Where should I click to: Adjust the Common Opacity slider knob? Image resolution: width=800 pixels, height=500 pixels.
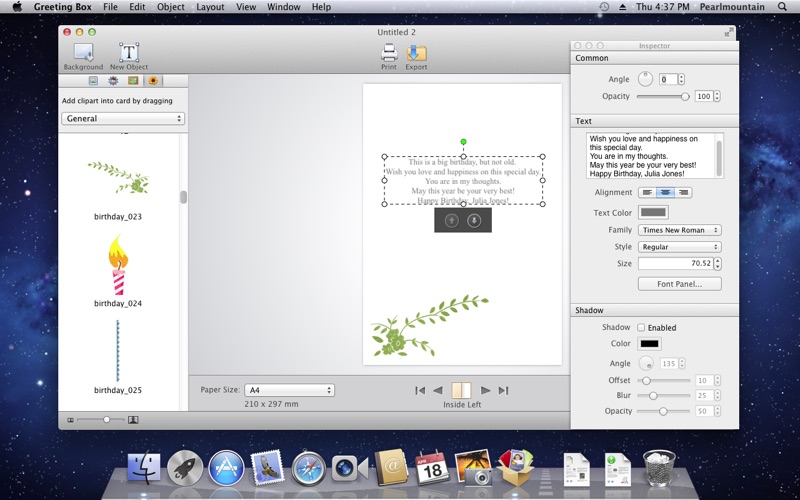pos(685,96)
